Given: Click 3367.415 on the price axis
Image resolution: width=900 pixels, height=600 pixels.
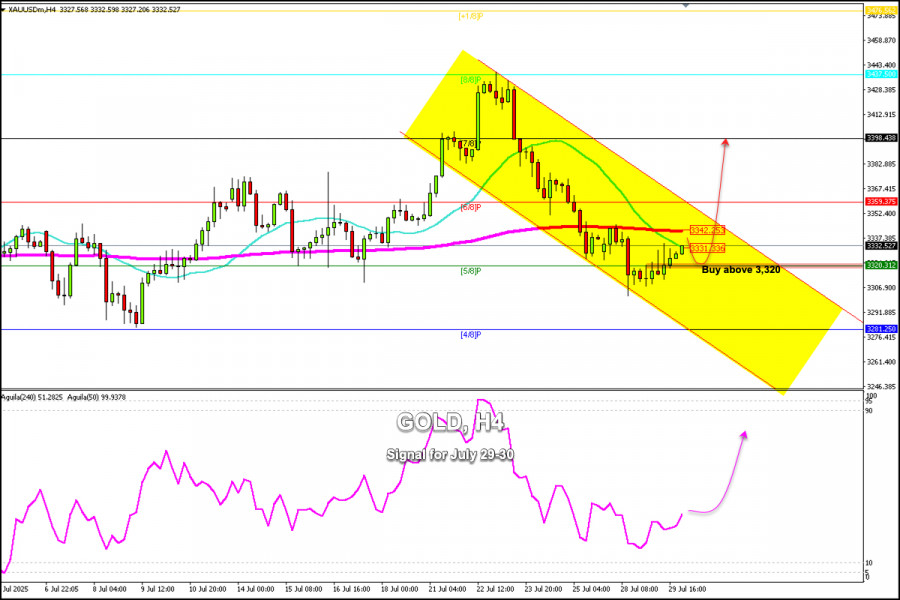Looking at the screenshot, I should (881, 188).
